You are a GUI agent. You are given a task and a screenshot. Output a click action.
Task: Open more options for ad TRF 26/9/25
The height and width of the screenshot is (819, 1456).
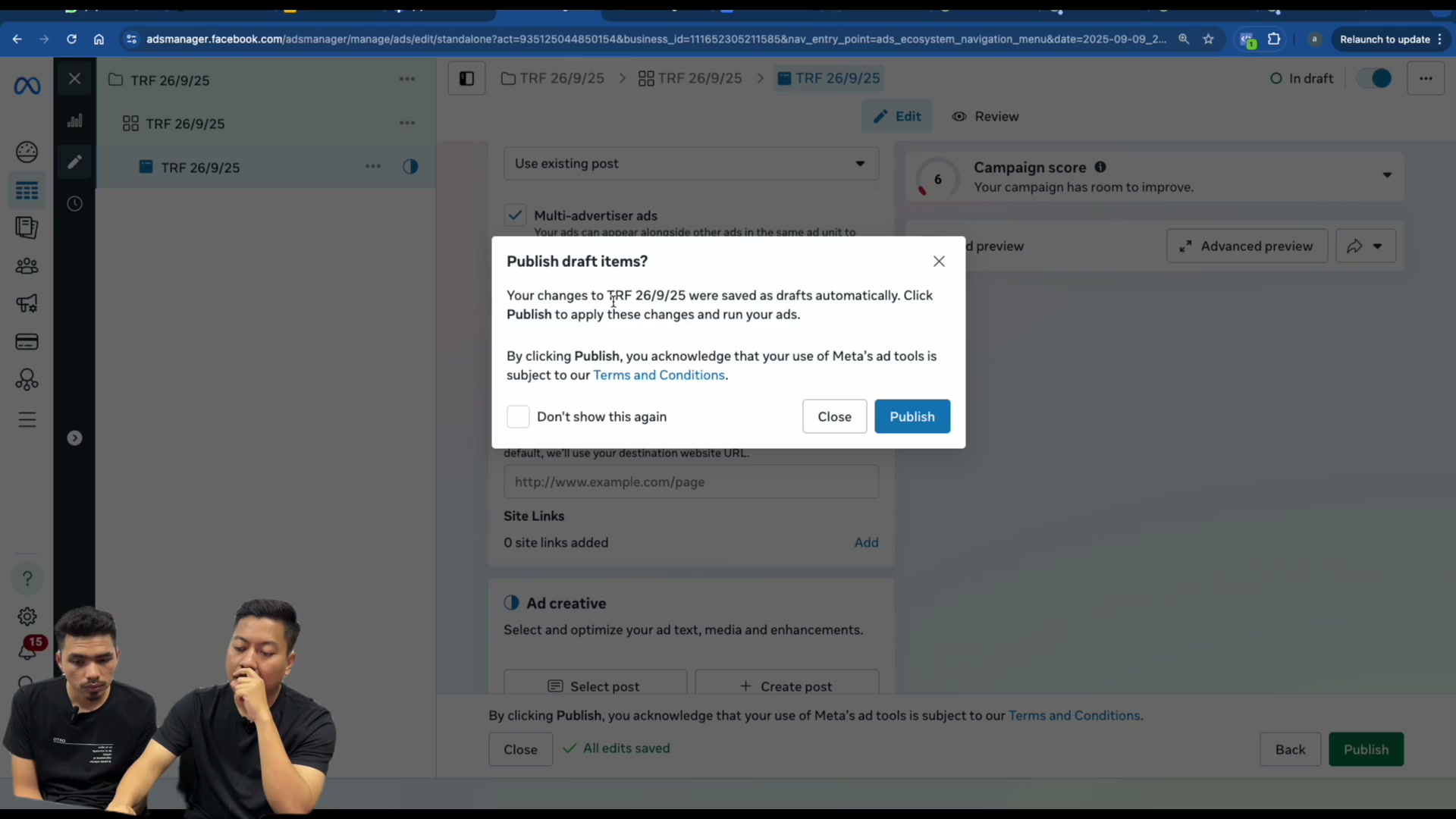[373, 167]
